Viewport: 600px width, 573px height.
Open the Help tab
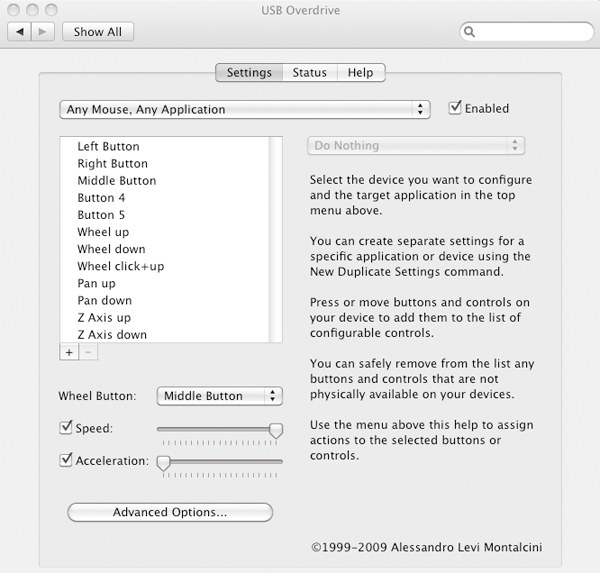[x=360, y=72]
